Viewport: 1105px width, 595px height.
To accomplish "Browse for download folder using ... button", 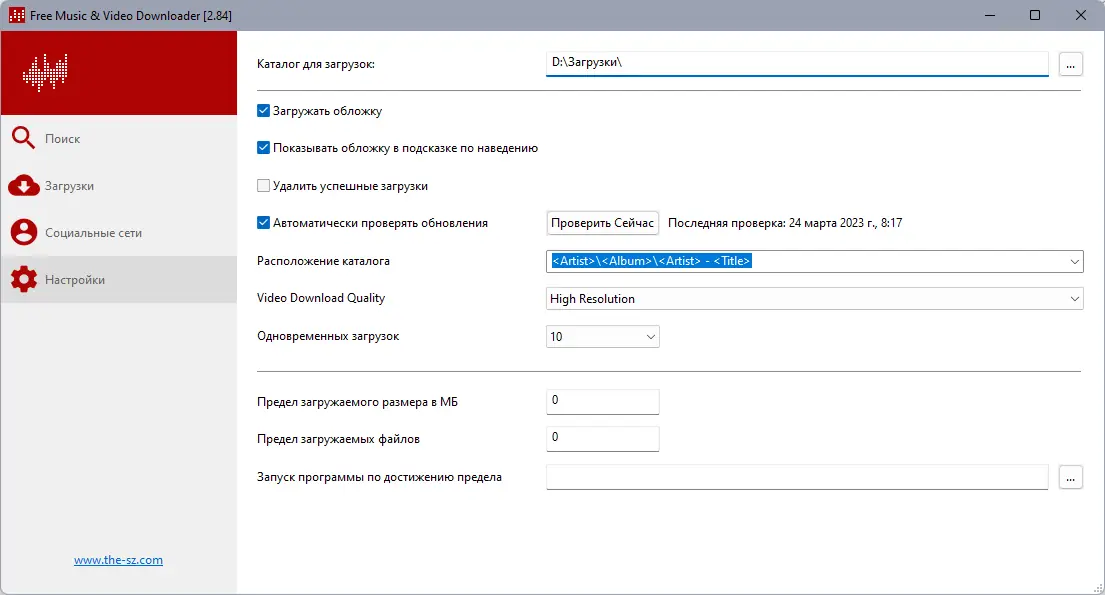I will pyautogui.click(x=1070, y=63).
